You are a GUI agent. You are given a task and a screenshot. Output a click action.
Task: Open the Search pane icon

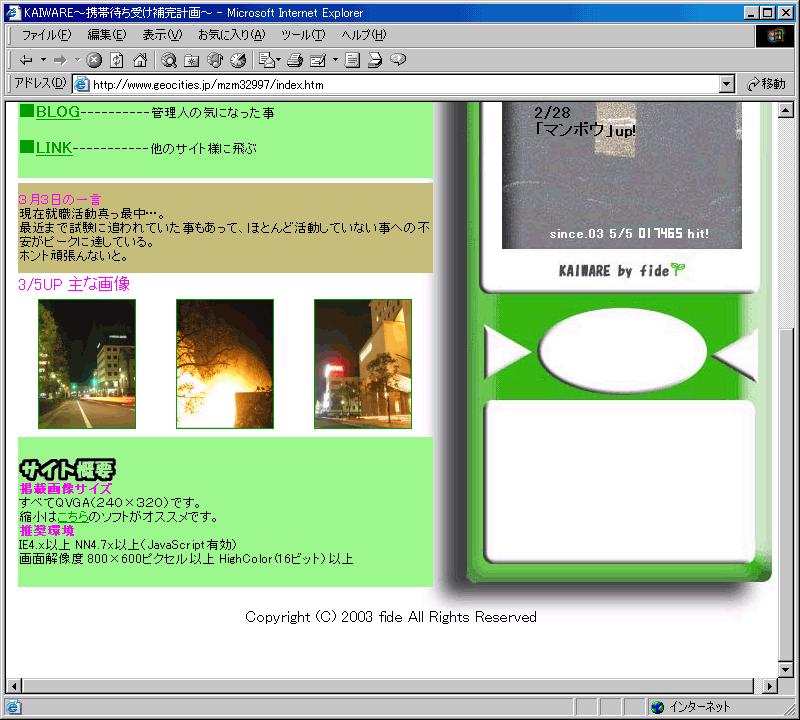(x=169, y=60)
